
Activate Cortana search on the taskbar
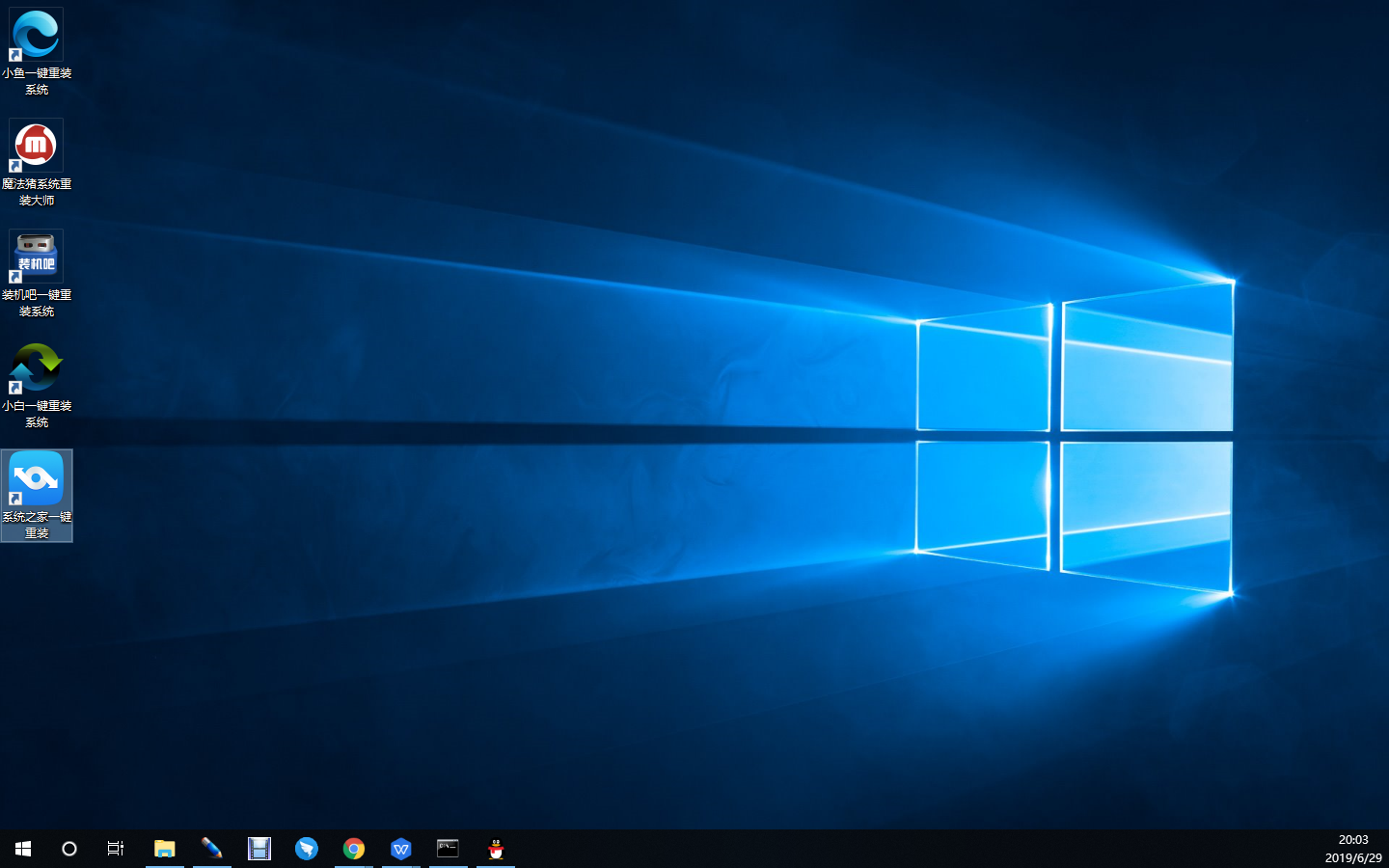click(68, 849)
